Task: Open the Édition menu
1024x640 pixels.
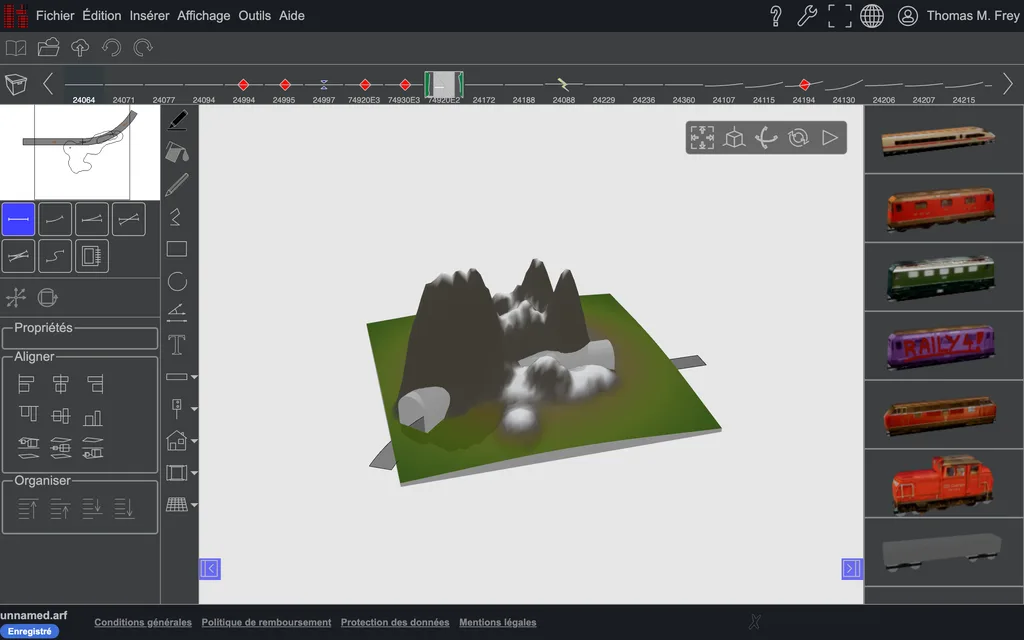Action: 102,16
